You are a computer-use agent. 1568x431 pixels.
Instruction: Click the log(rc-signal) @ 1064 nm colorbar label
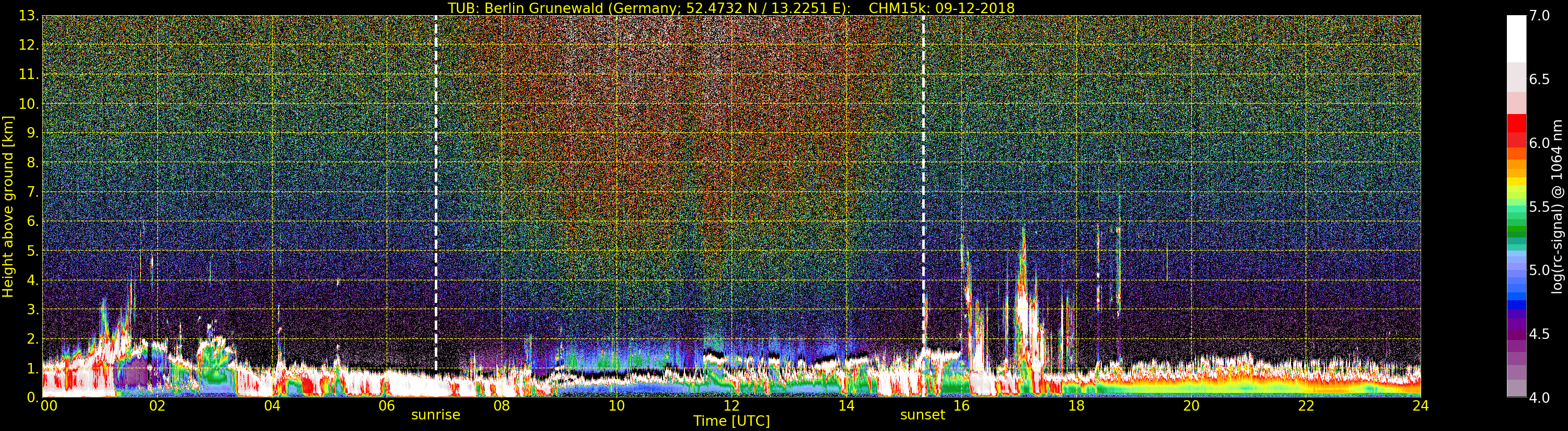click(1558, 206)
